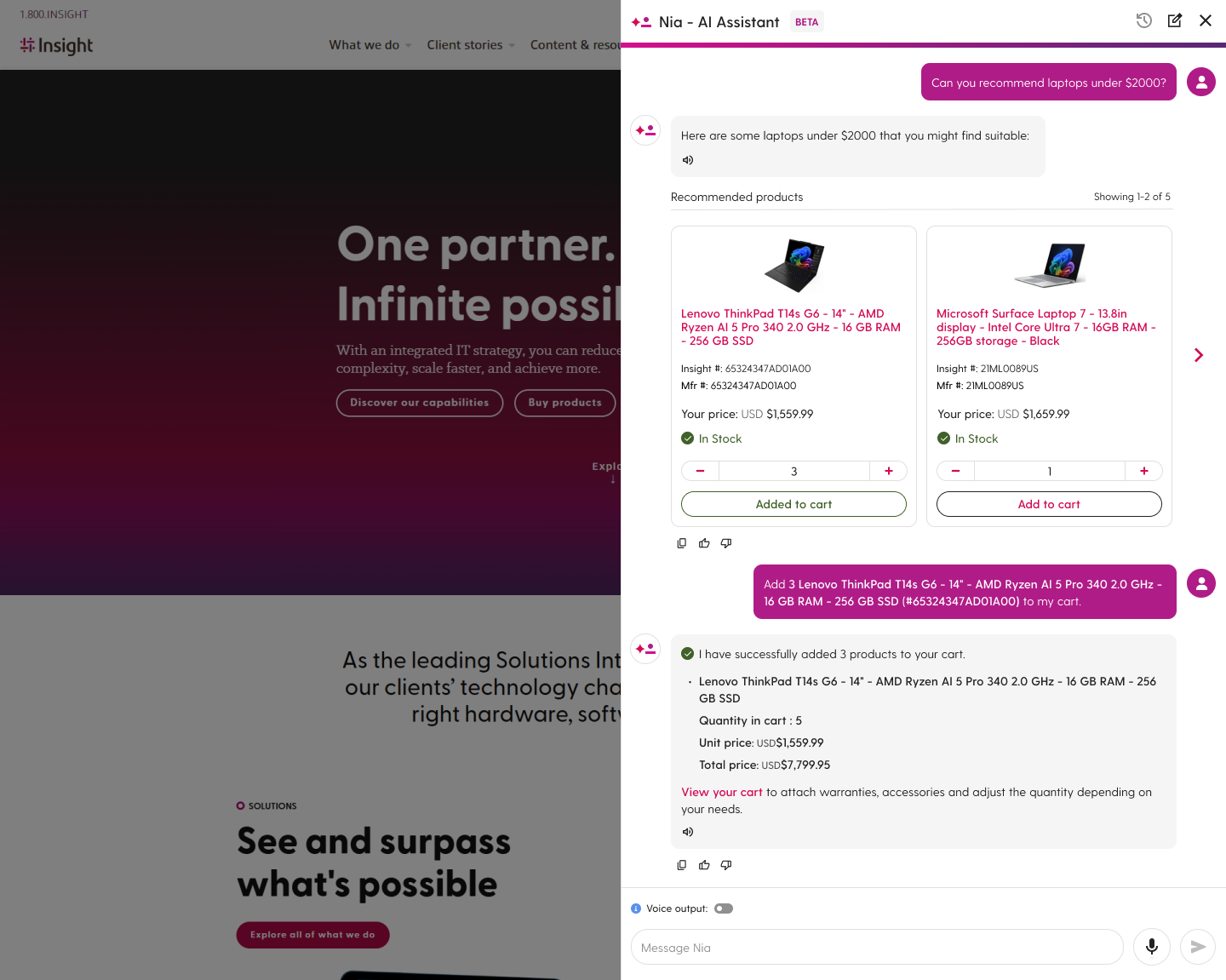Click the send message arrow
The height and width of the screenshot is (980, 1226).
tap(1197, 947)
